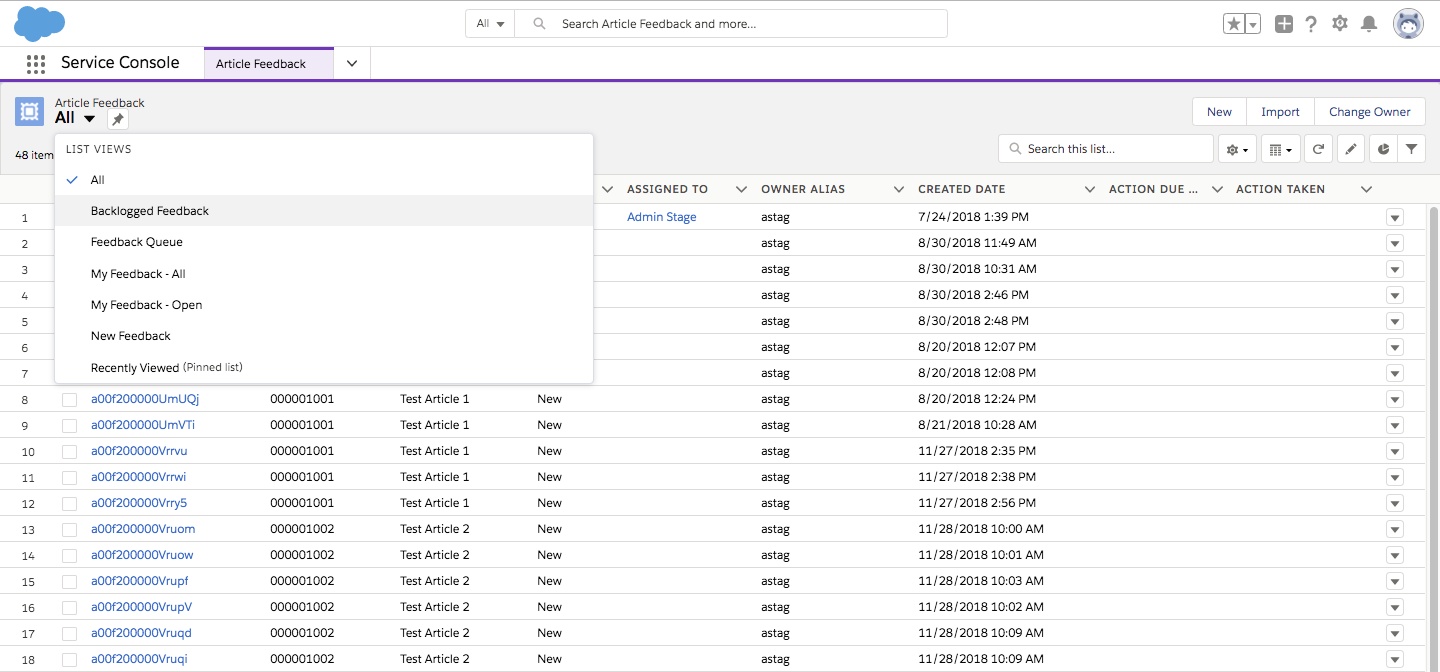Click inside the Search this list field
The height and width of the screenshot is (672, 1440).
coord(1105,148)
